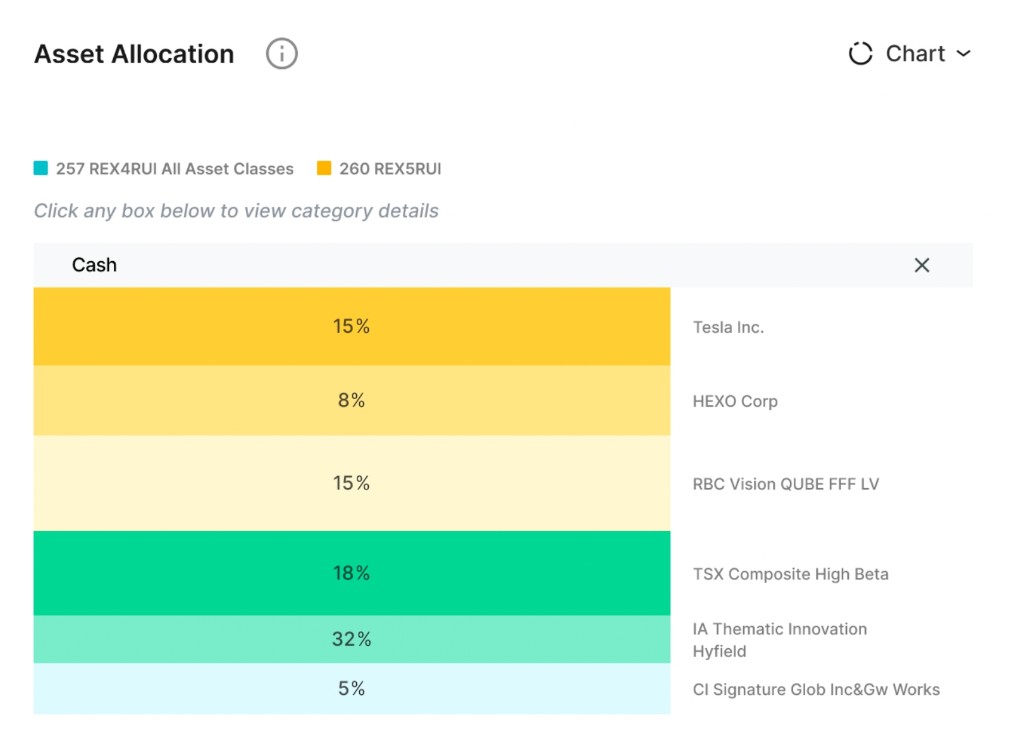Select the RBC Vision QUBE FFF LV label
The width and height of the screenshot is (1024, 750).
[786, 484]
